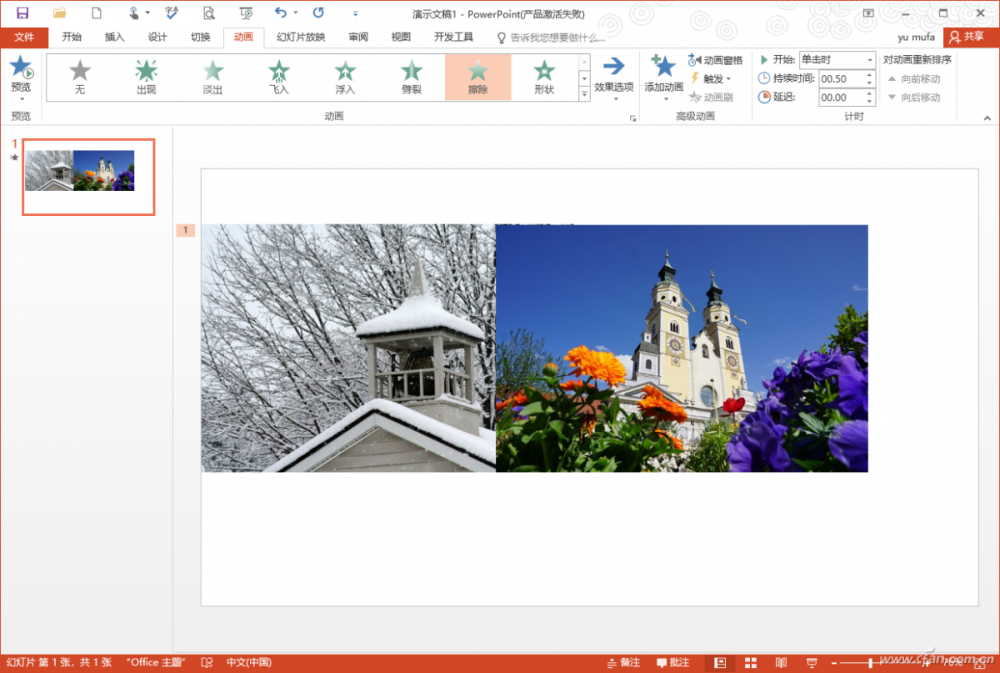Toggle the 备注 (Notes) pane
The image size is (1000, 673).
pos(622,663)
